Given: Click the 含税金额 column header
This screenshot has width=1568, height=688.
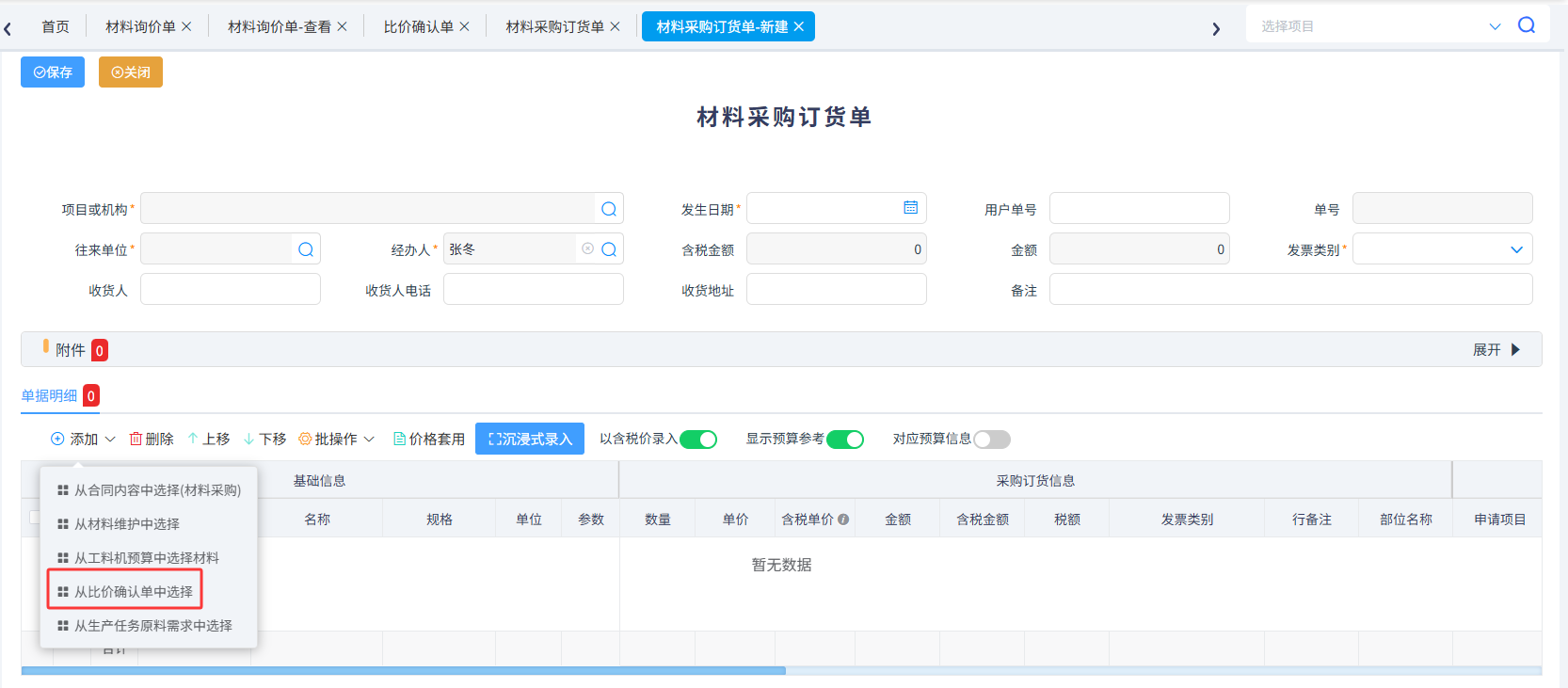Looking at the screenshot, I should click(983, 519).
